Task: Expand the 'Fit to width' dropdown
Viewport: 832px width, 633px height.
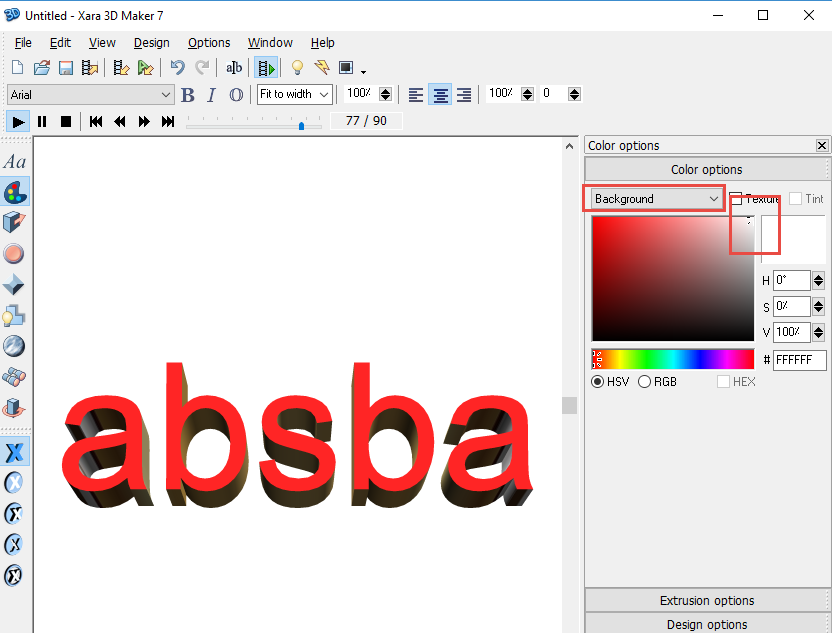Action: pos(294,95)
